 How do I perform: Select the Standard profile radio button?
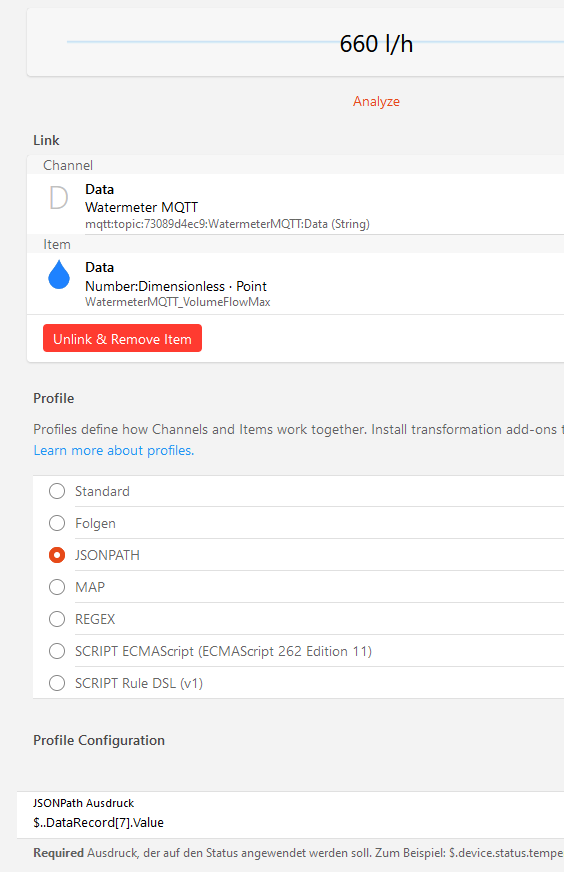coord(57,491)
